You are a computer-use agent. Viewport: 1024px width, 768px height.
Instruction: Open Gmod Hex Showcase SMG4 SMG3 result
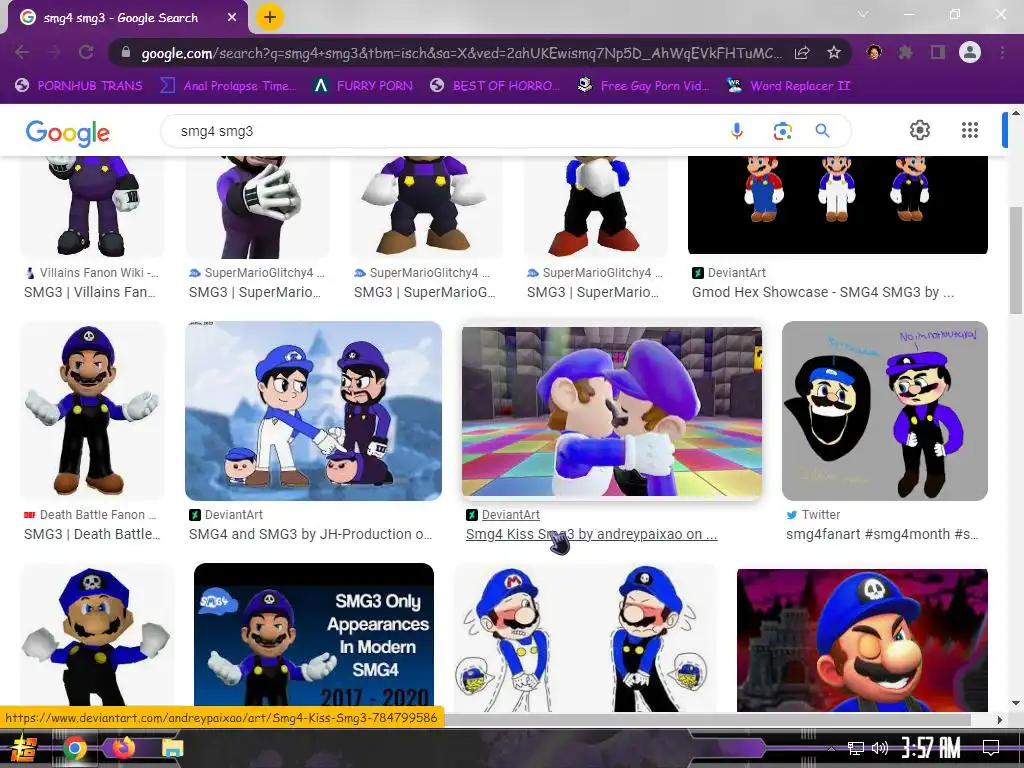point(823,292)
